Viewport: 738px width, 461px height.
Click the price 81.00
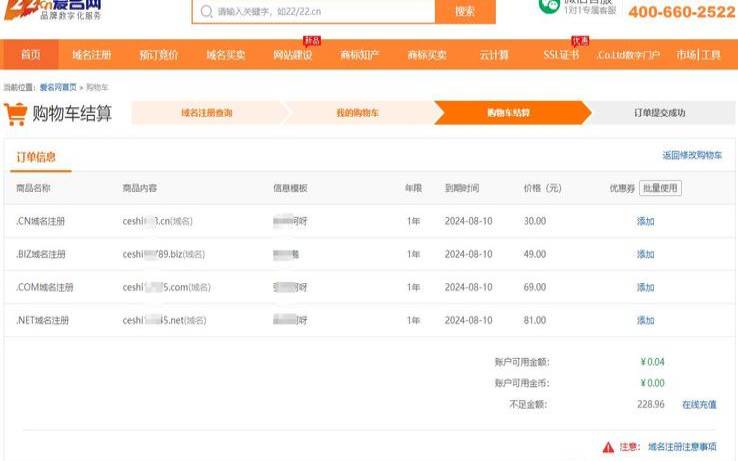tap(535, 320)
